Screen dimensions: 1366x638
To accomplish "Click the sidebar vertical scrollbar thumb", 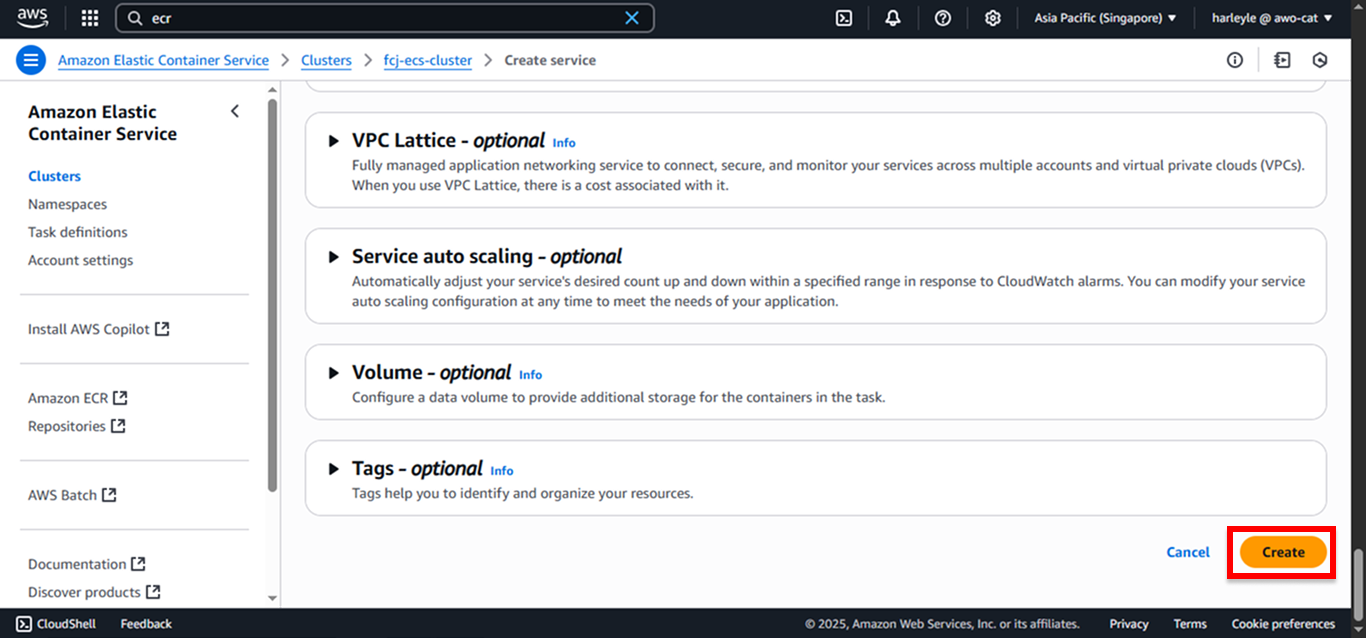I will click(273, 295).
